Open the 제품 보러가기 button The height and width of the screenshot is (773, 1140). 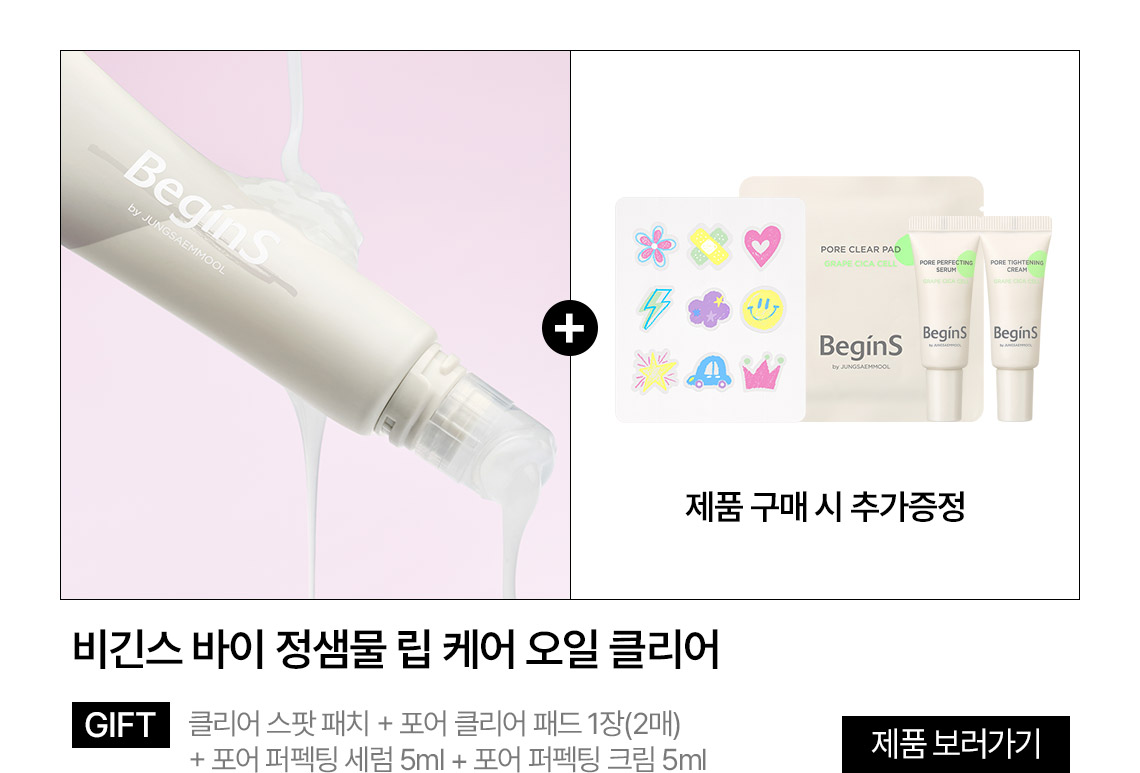coord(955,744)
